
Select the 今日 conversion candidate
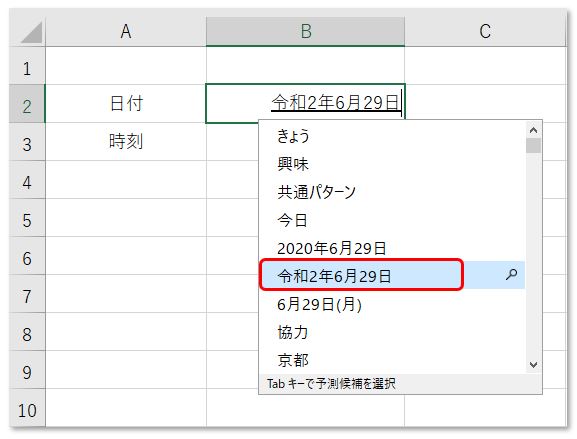393,220
